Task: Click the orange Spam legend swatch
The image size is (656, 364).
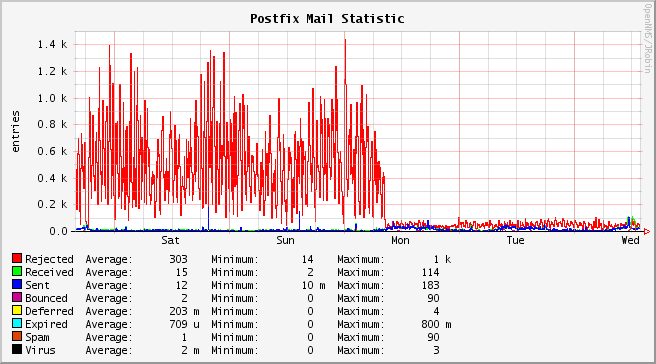Action: [17, 336]
